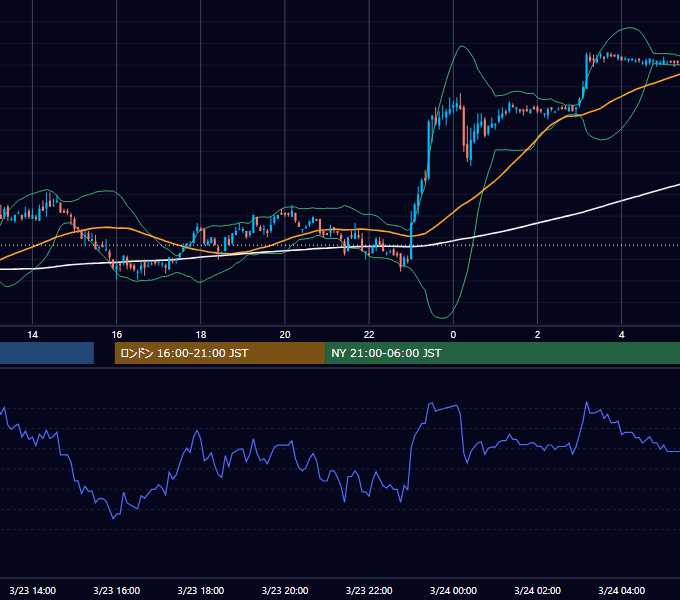Click the 3/24 02:00 date label
Image resolution: width=680 pixels, height=600 pixels.
[537, 590]
